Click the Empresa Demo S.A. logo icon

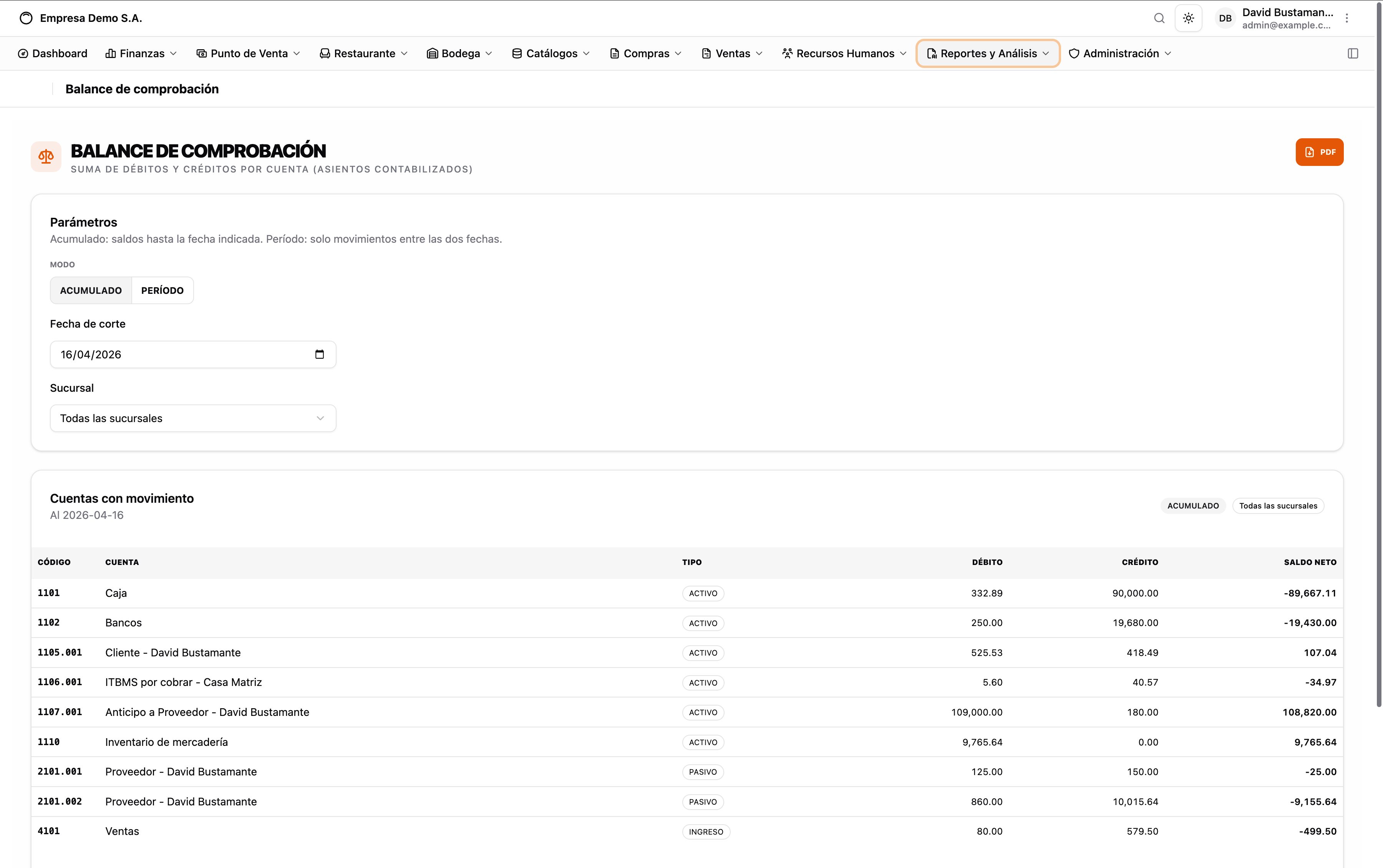[26, 18]
